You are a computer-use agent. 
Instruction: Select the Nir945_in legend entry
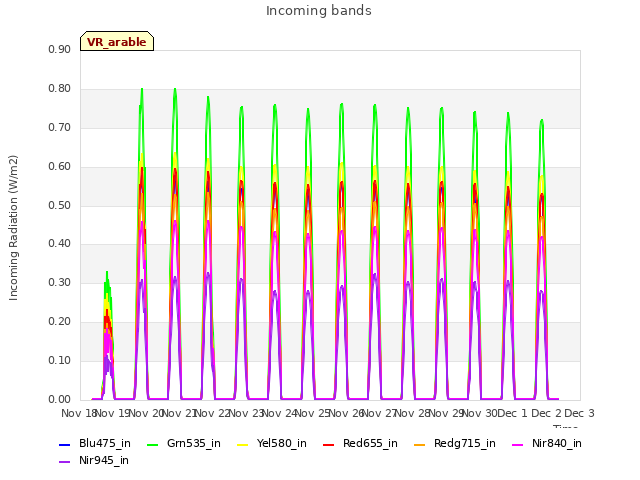click(94, 460)
